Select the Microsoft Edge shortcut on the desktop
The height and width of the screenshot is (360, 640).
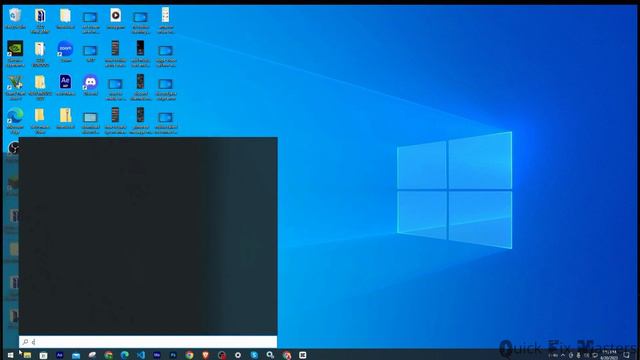[15, 120]
